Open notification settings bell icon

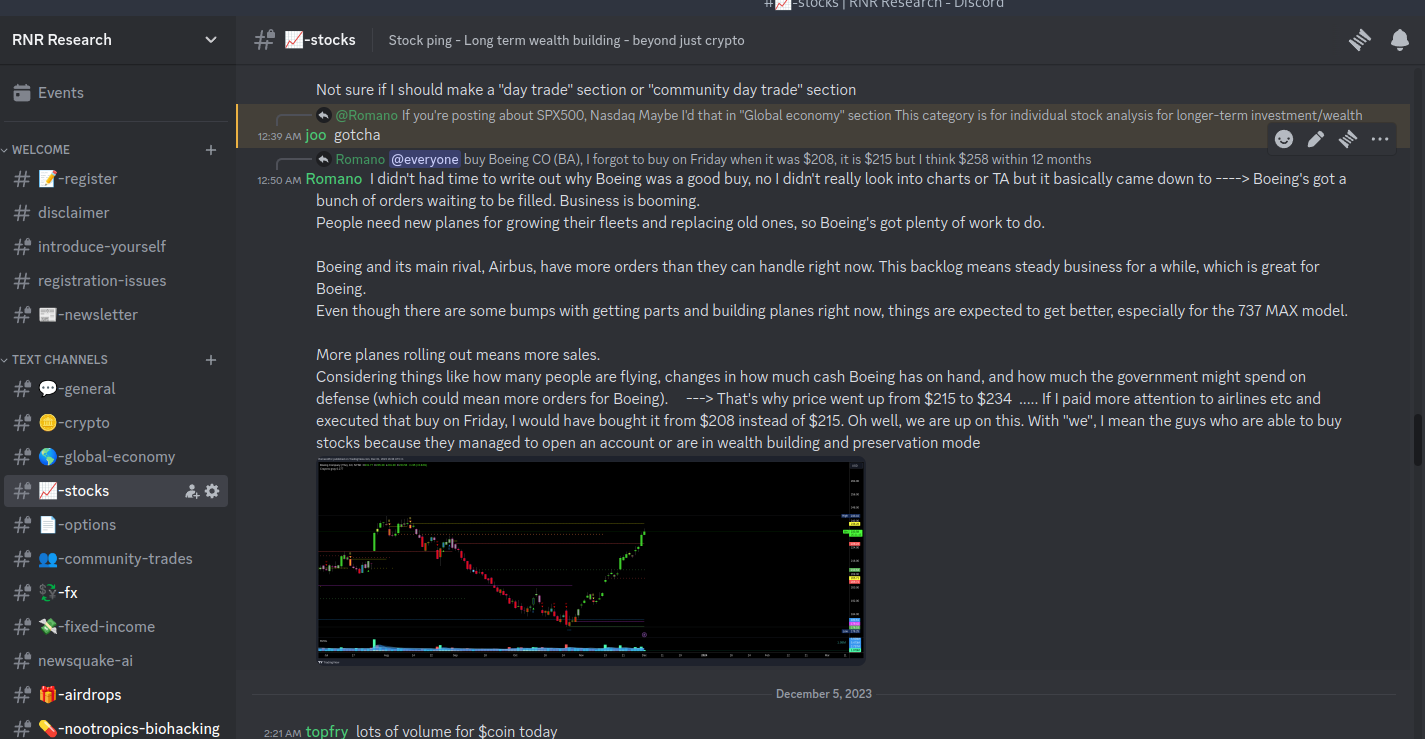pos(1400,40)
